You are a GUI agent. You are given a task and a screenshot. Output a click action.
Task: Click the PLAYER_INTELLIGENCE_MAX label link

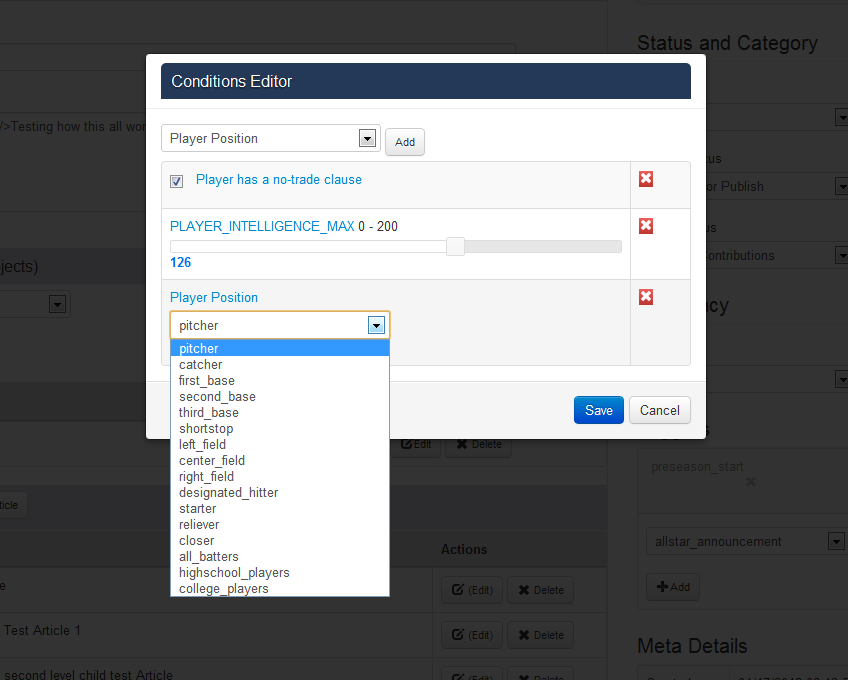262,227
